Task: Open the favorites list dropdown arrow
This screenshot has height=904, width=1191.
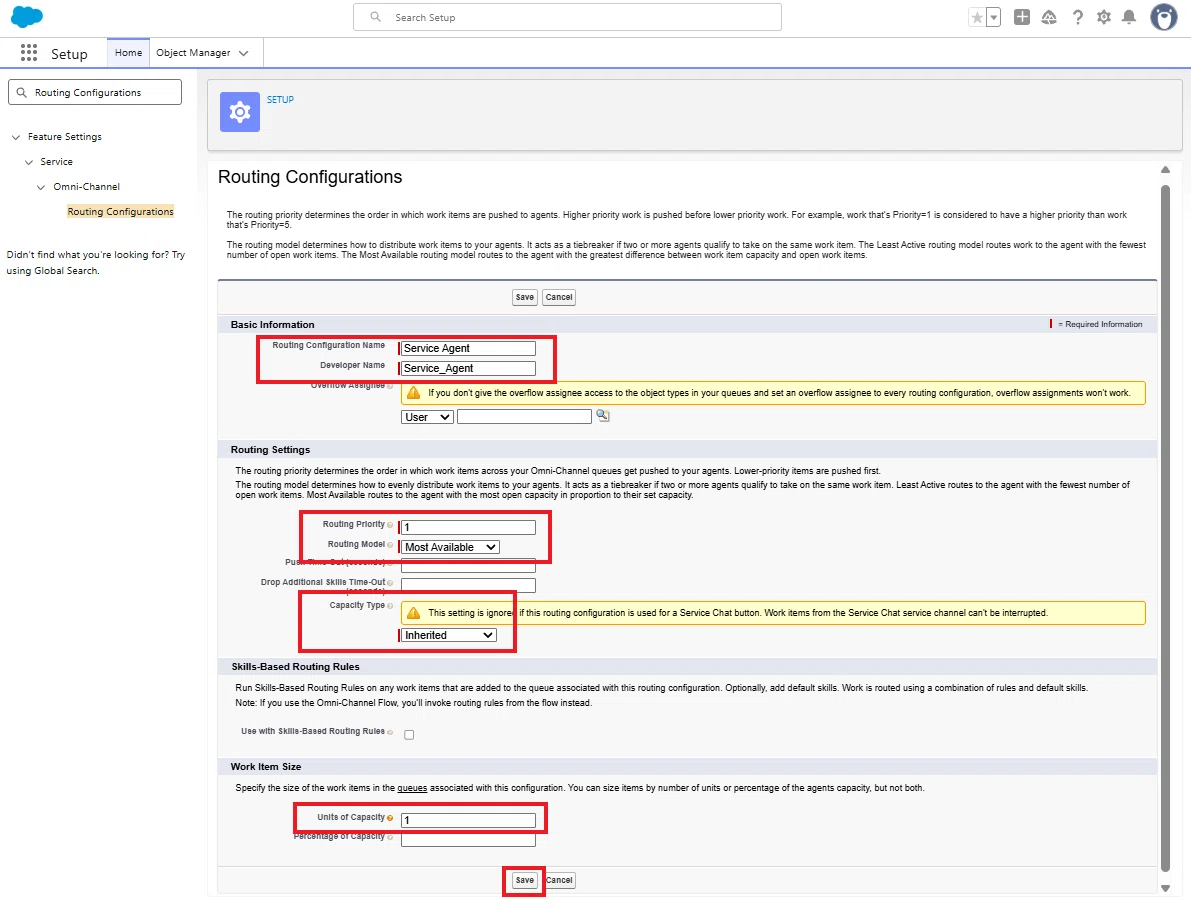Action: coord(994,17)
